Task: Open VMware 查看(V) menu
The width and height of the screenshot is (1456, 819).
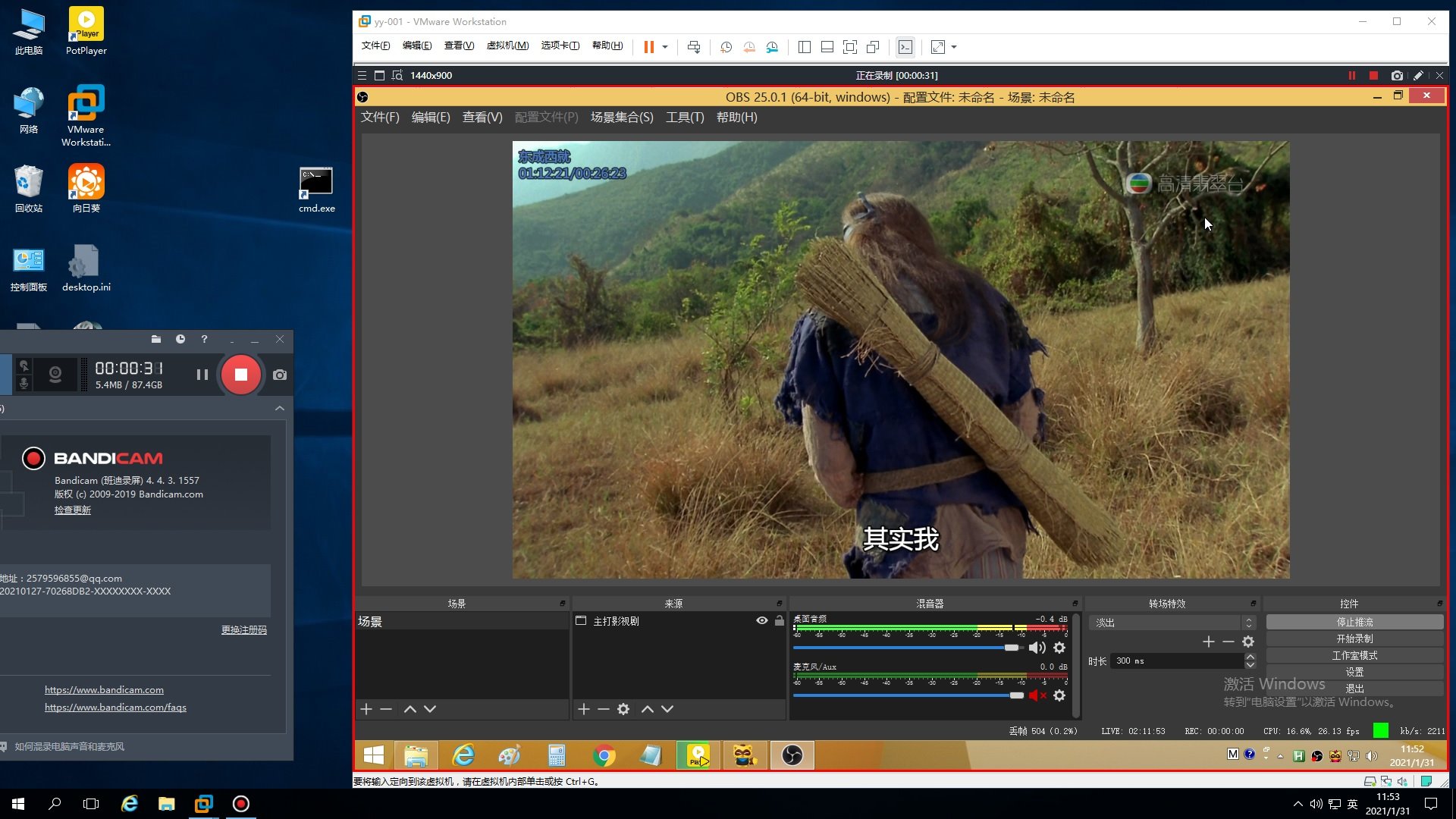Action: [x=459, y=45]
